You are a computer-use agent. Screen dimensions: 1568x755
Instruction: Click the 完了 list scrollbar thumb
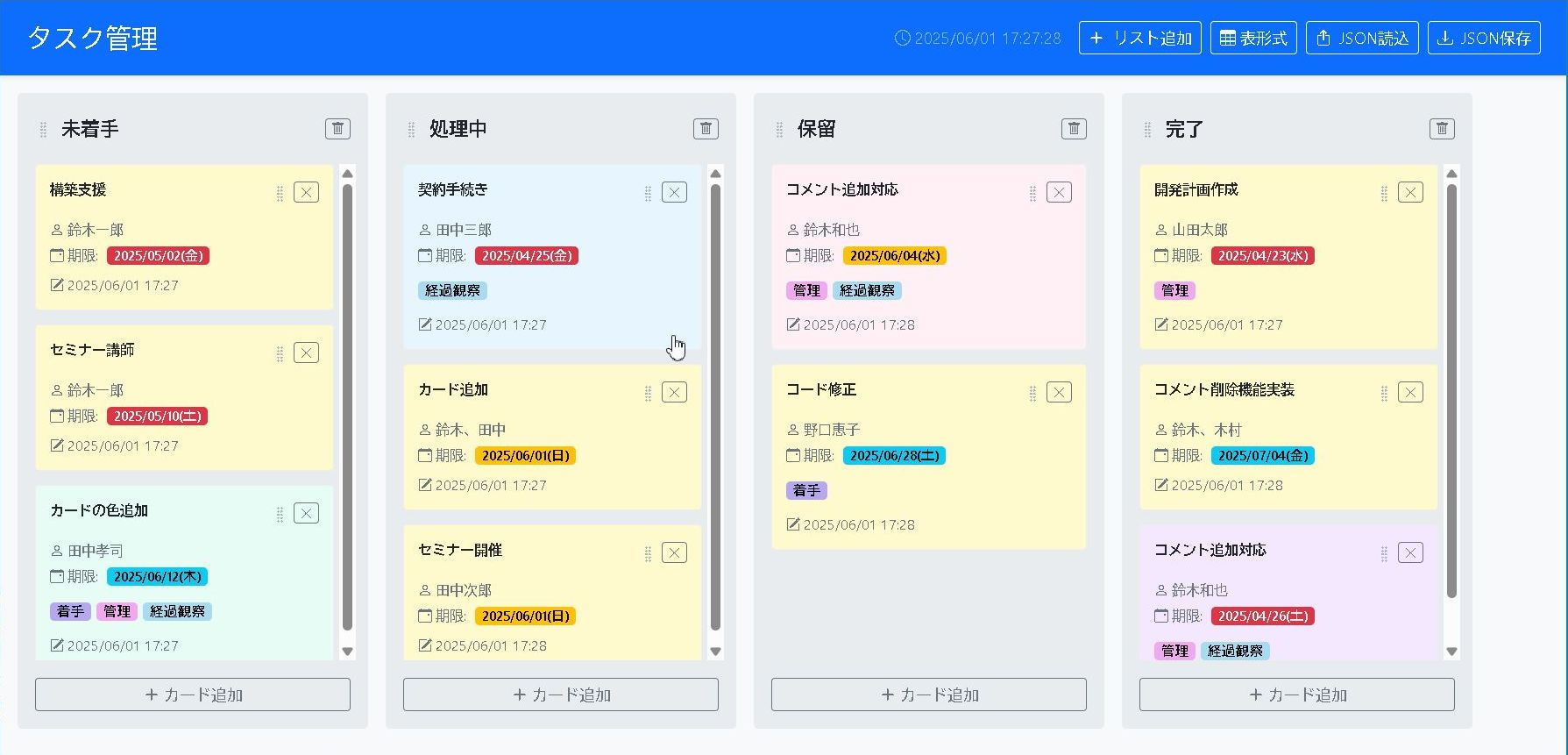pyautogui.click(x=1451, y=391)
